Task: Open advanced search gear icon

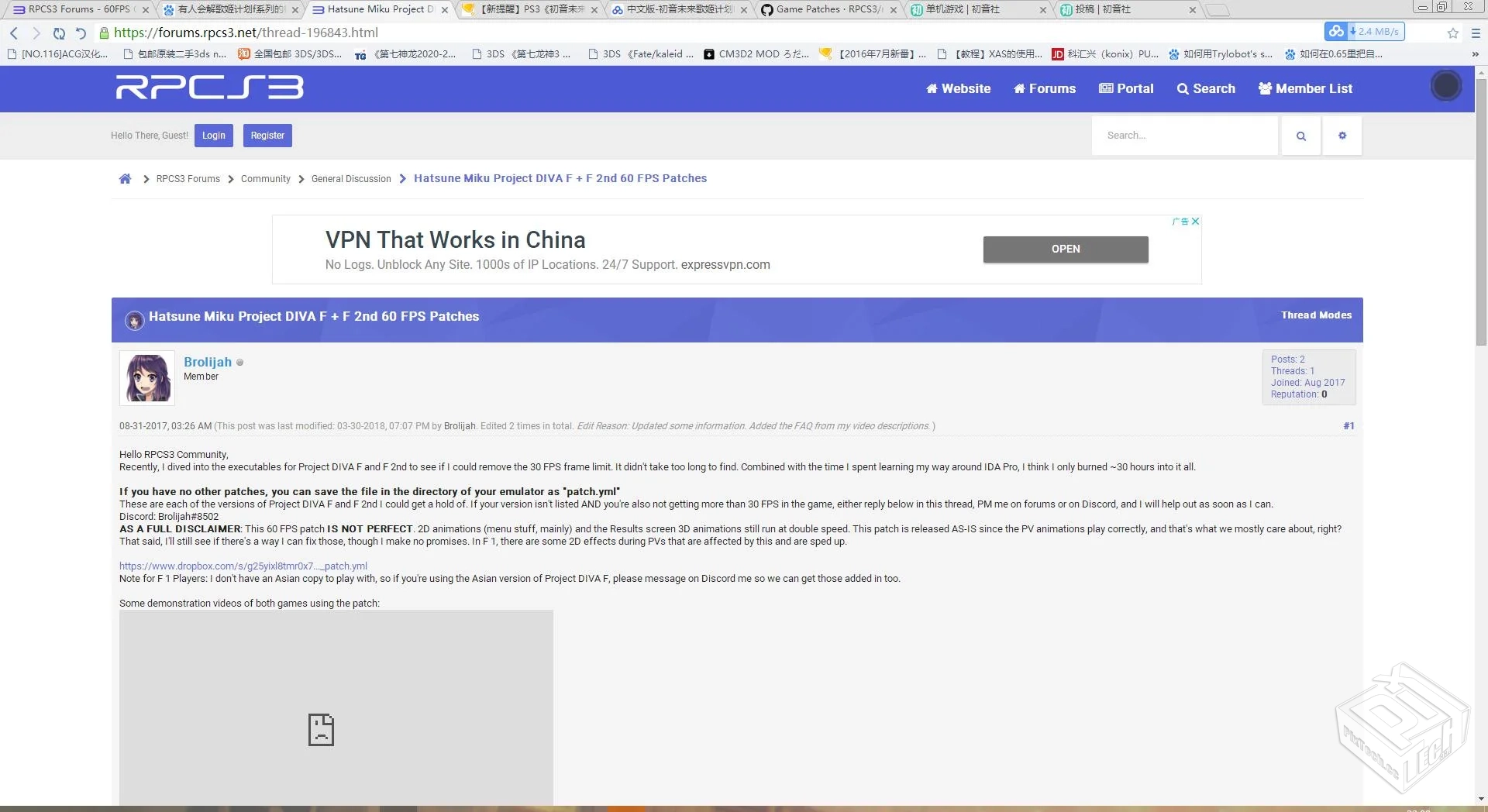Action: [1342, 136]
